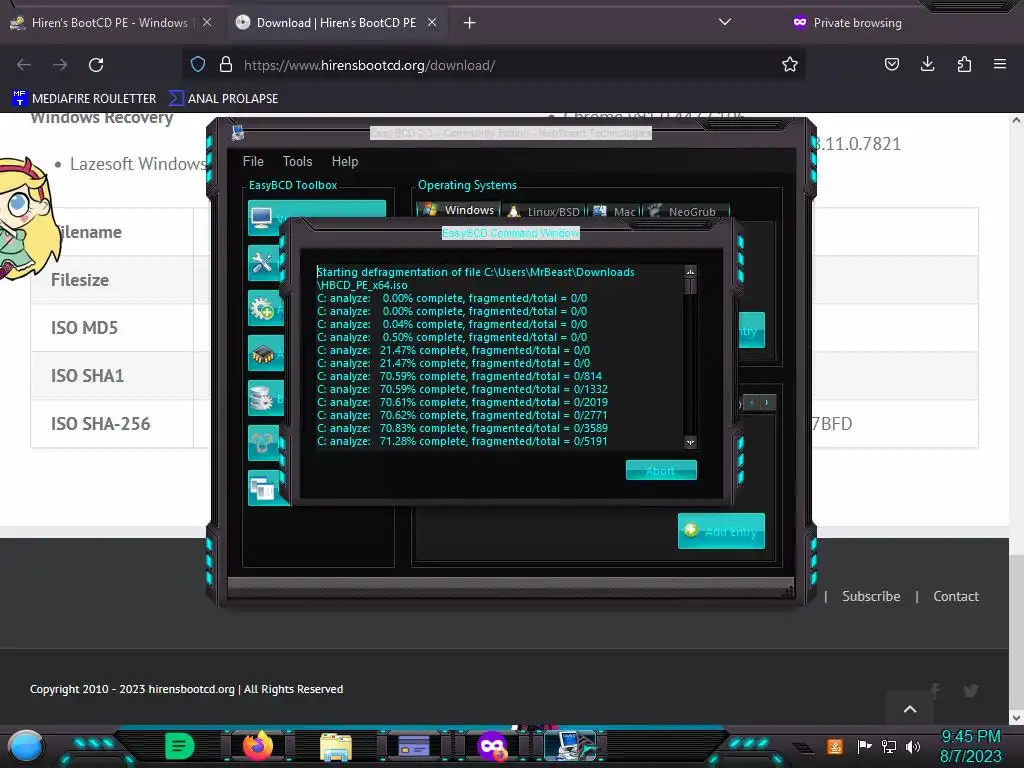Open BCD Deployment recycle-arrows icon

click(262, 443)
